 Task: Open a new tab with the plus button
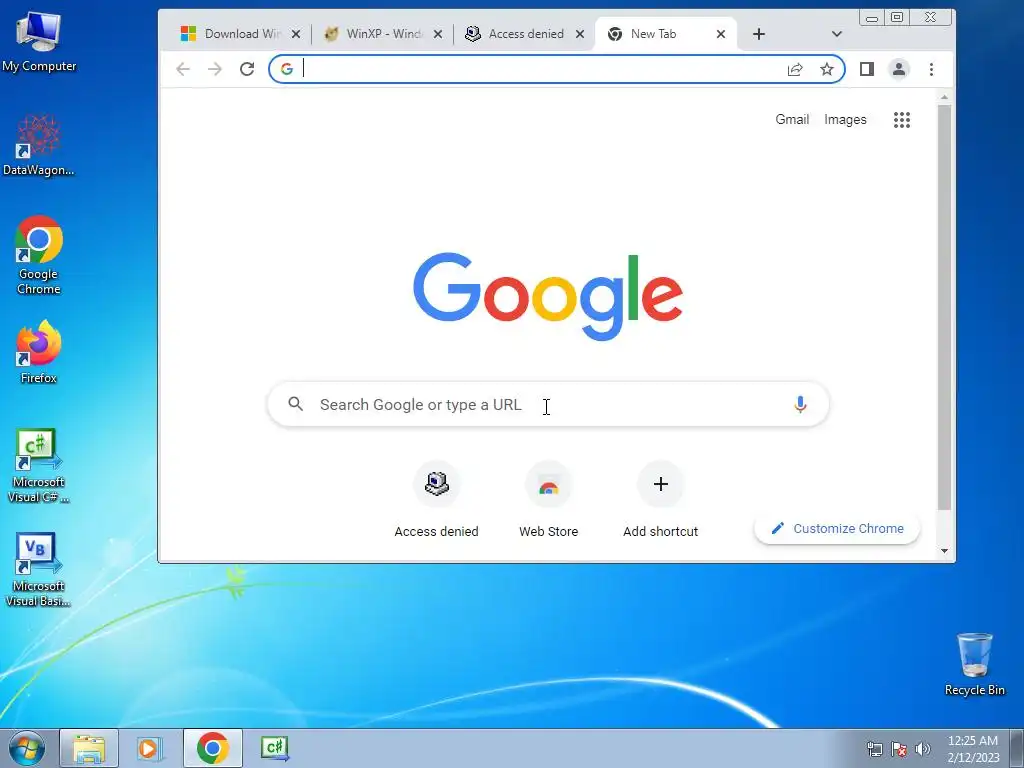758,34
